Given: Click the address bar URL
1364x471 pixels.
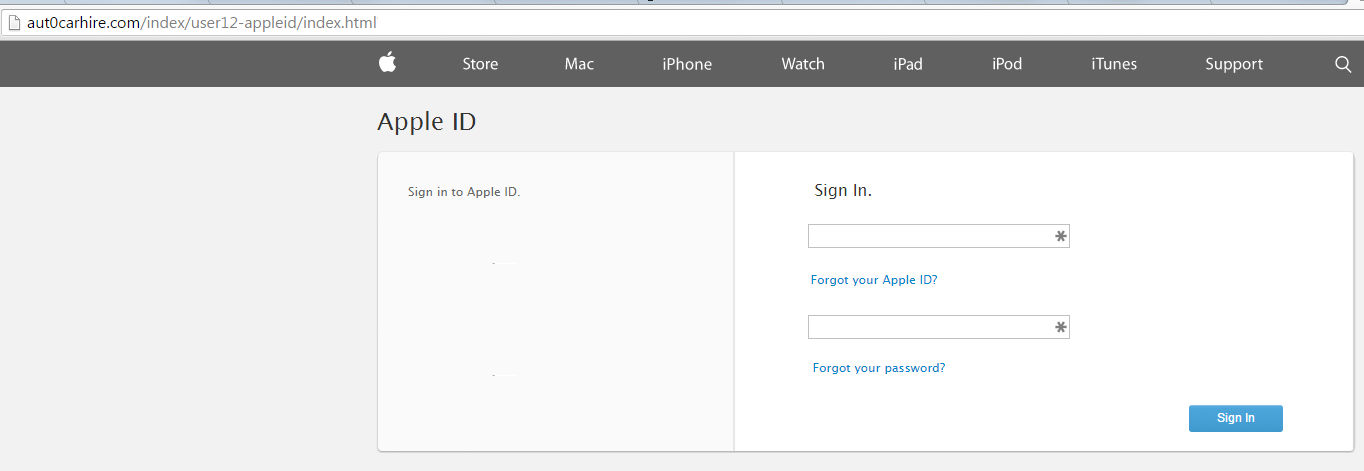Looking at the screenshot, I should pyautogui.click(x=202, y=22).
